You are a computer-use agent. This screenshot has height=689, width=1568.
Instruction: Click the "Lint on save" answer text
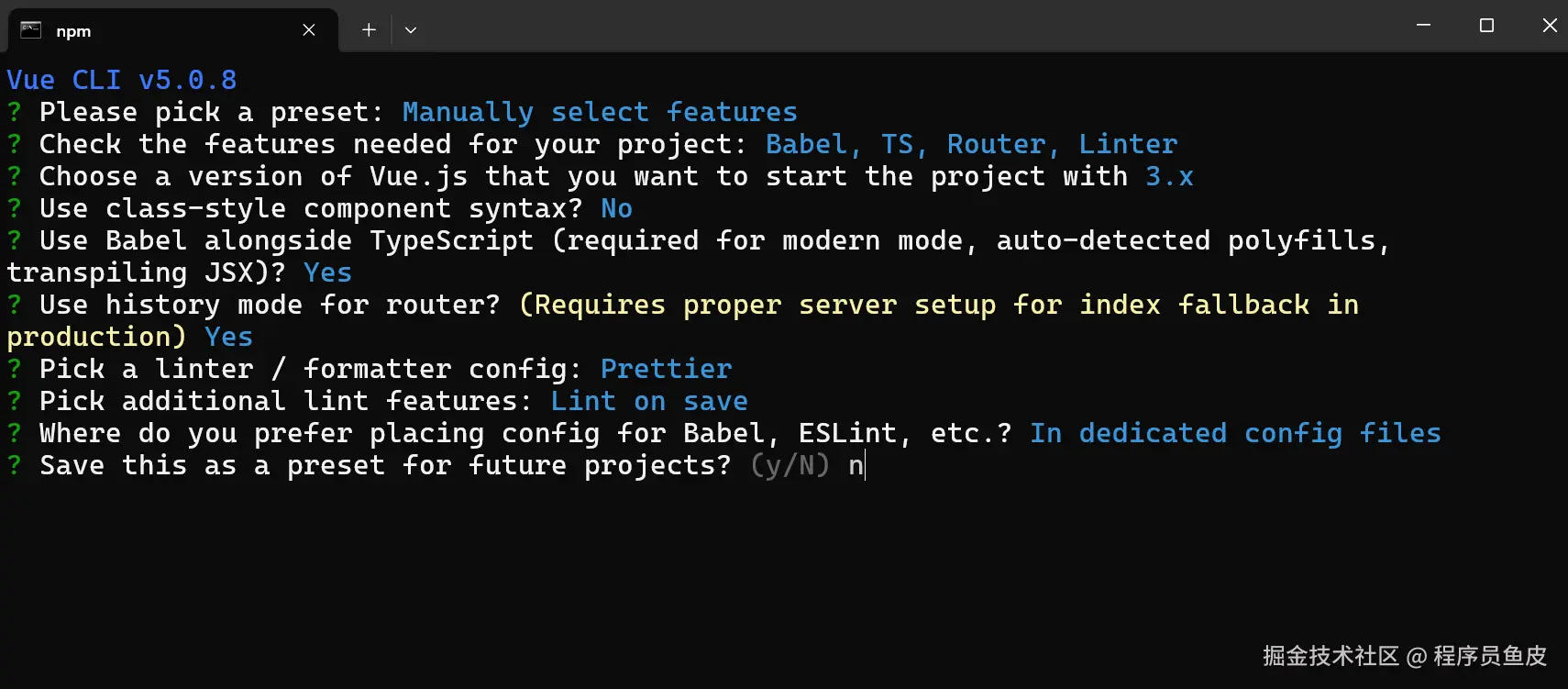649,401
